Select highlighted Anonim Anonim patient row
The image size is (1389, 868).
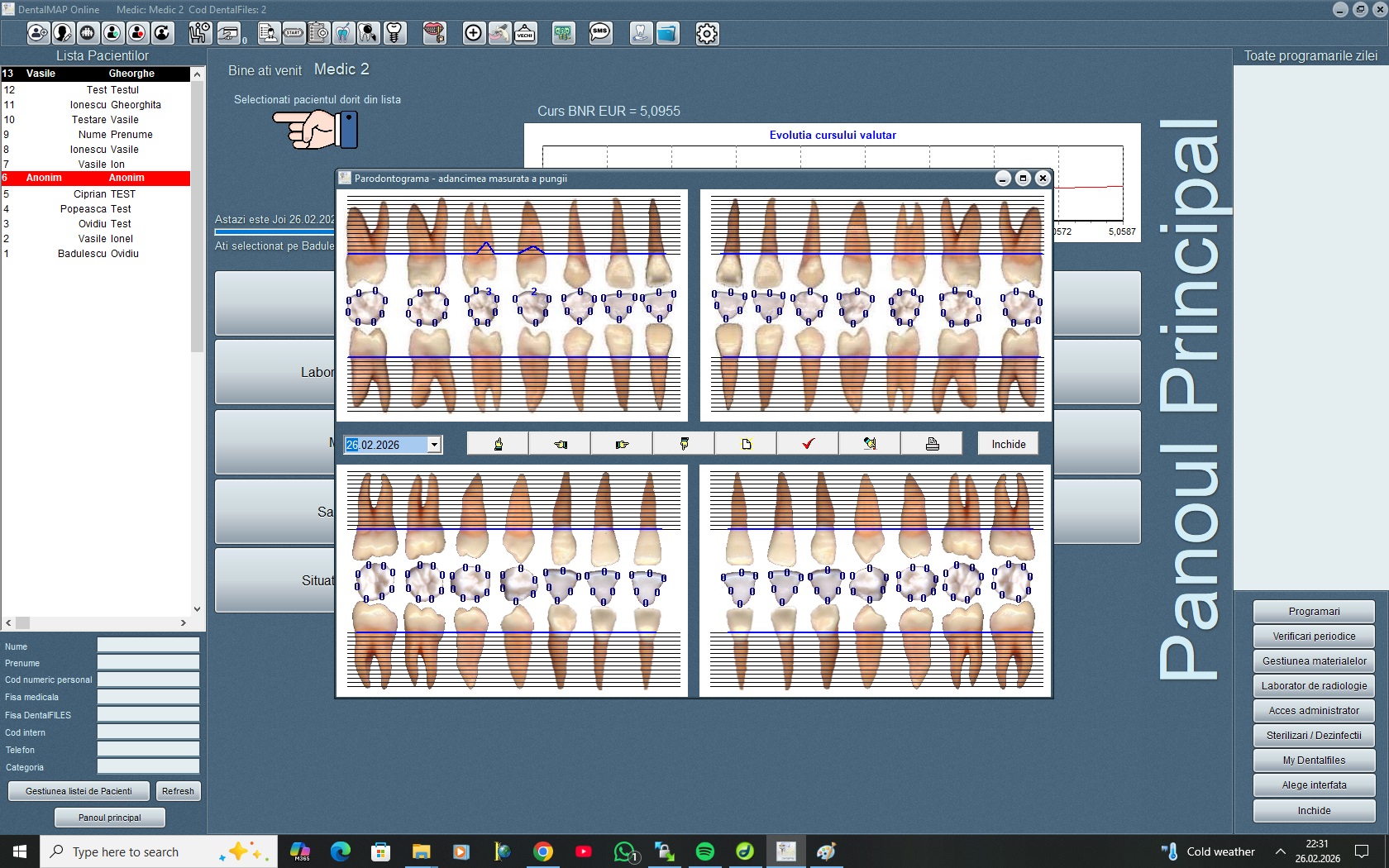point(95,178)
